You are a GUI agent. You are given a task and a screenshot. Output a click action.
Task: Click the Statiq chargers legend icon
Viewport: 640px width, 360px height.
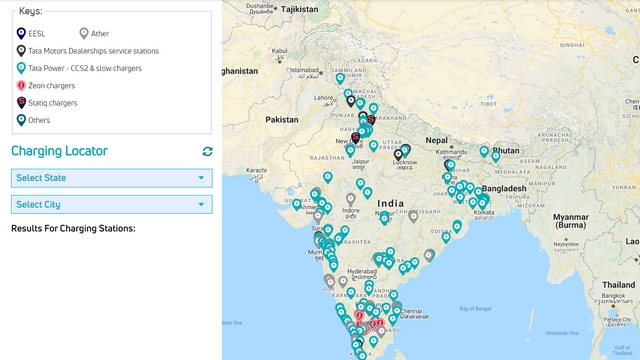pos(21,102)
